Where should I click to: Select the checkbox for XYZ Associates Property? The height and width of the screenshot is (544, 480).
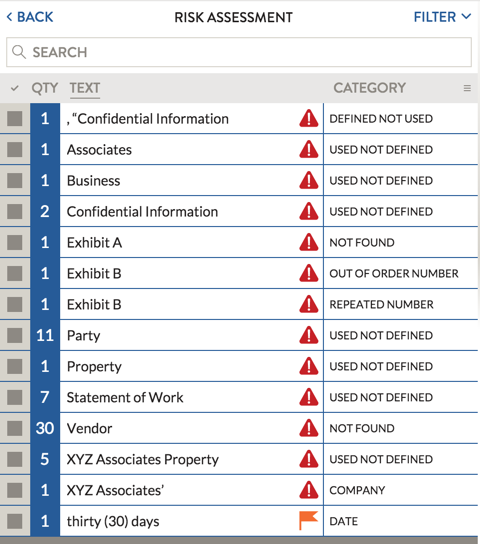15,459
